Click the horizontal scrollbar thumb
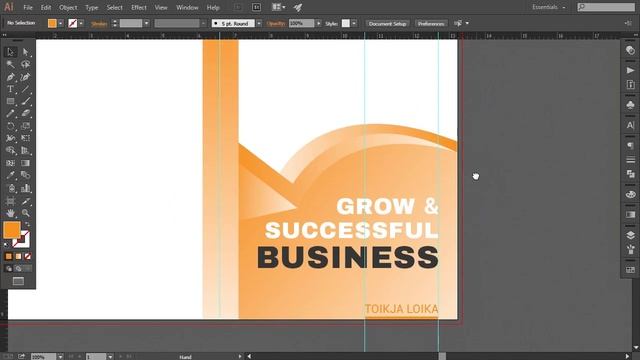 pos(442,356)
